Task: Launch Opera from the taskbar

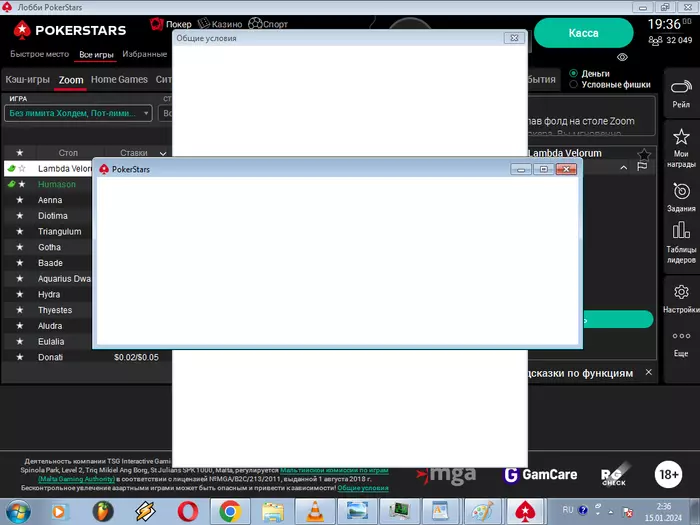Action: coord(188,512)
